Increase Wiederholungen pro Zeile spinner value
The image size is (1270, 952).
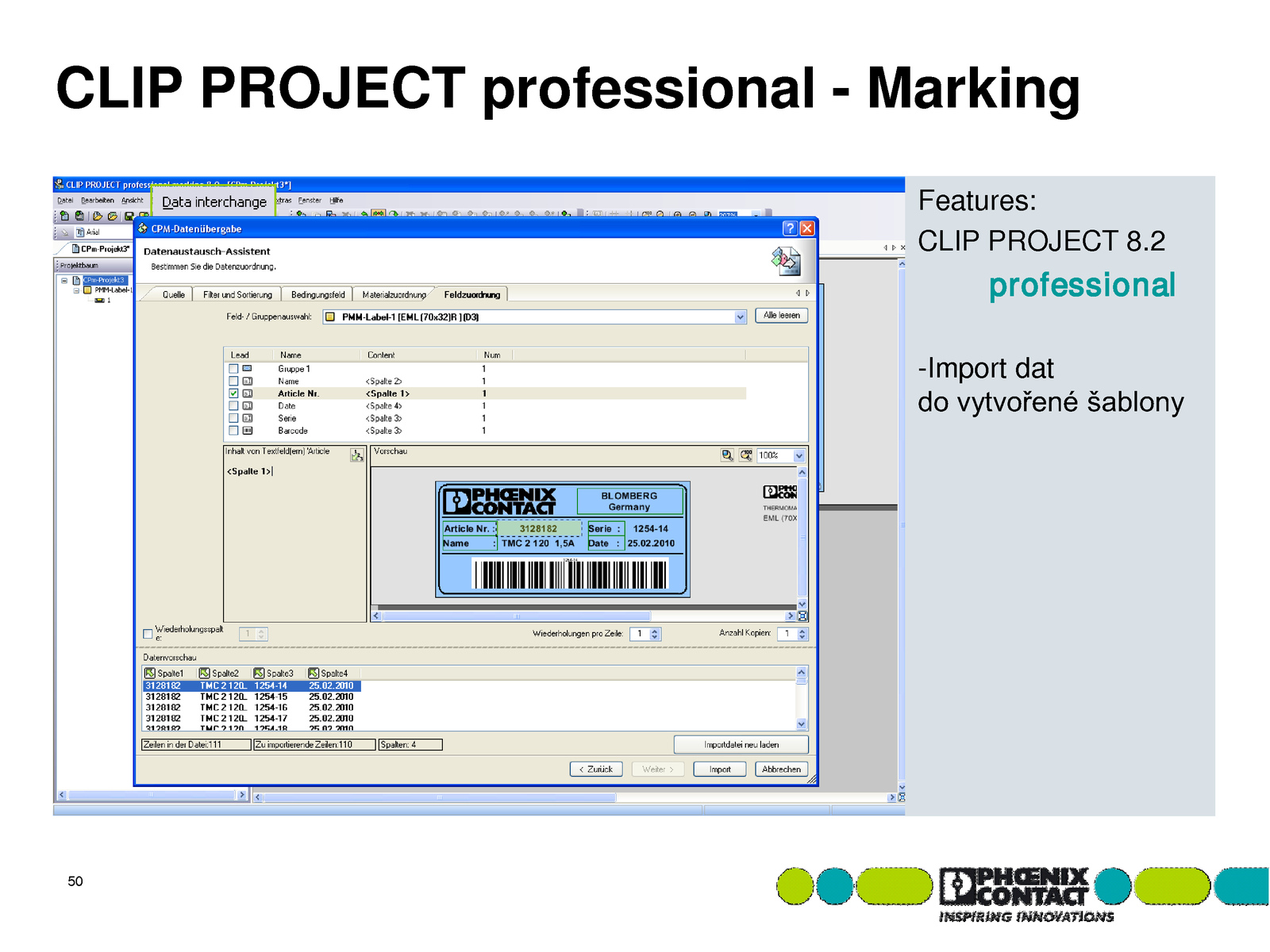(x=655, y=631)
